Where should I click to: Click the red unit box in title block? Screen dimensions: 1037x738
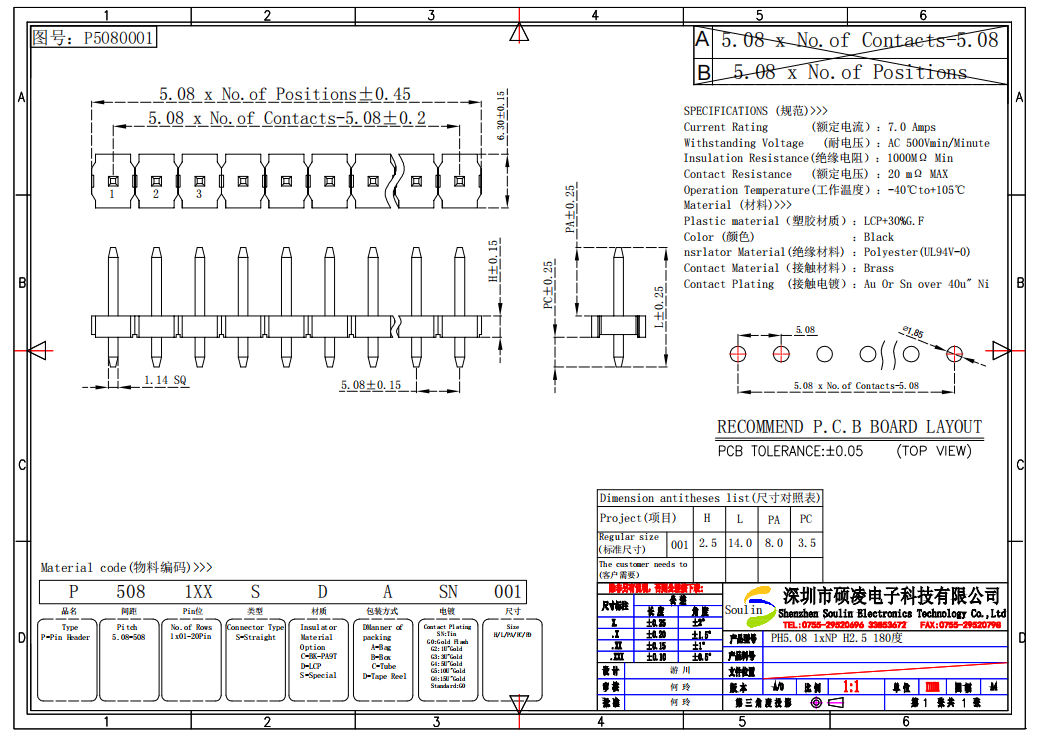(x=932, y=688)
